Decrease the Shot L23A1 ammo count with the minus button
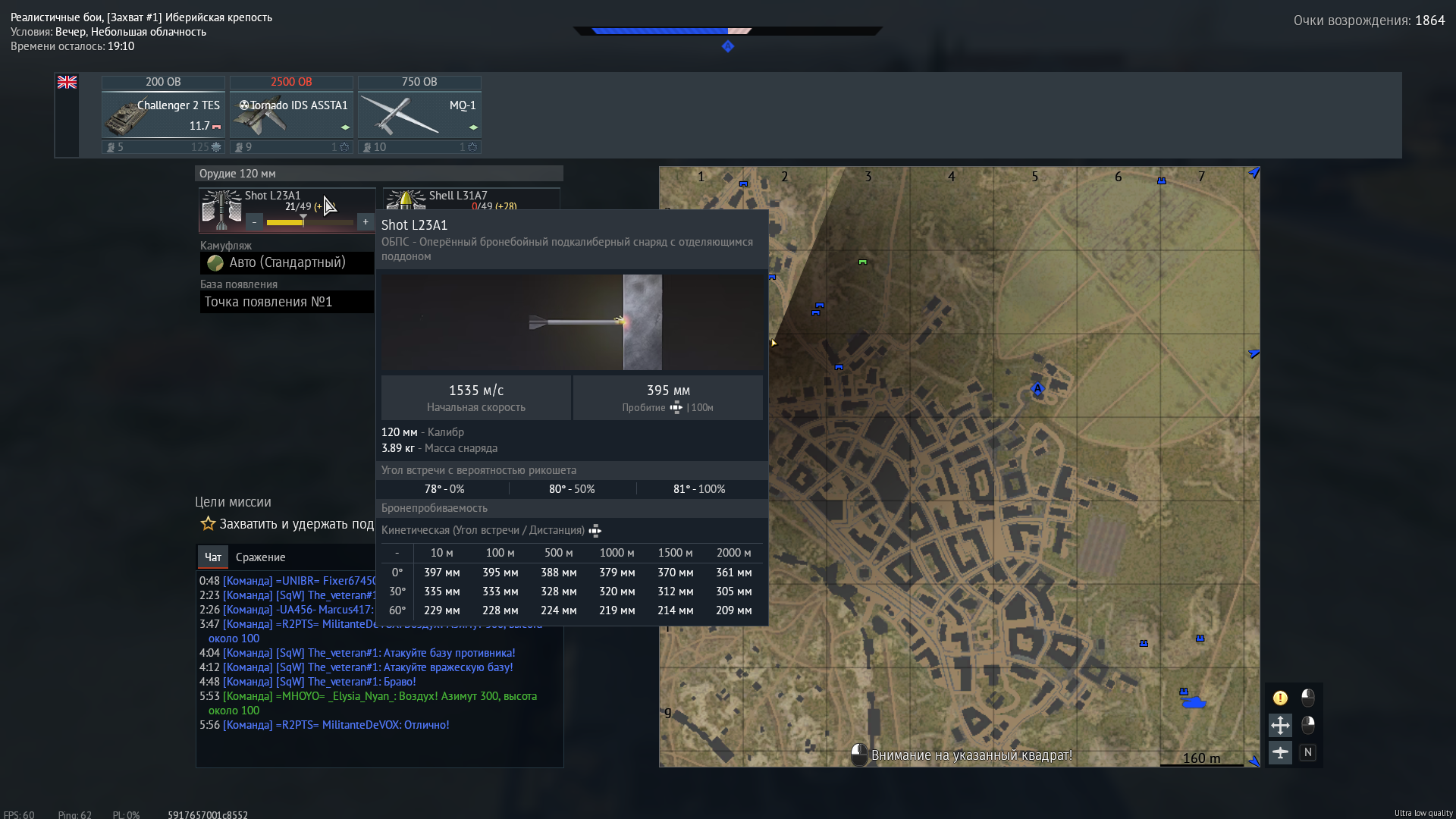Image resolution: width=1456 pixels, height=819 pixels. 255,221
